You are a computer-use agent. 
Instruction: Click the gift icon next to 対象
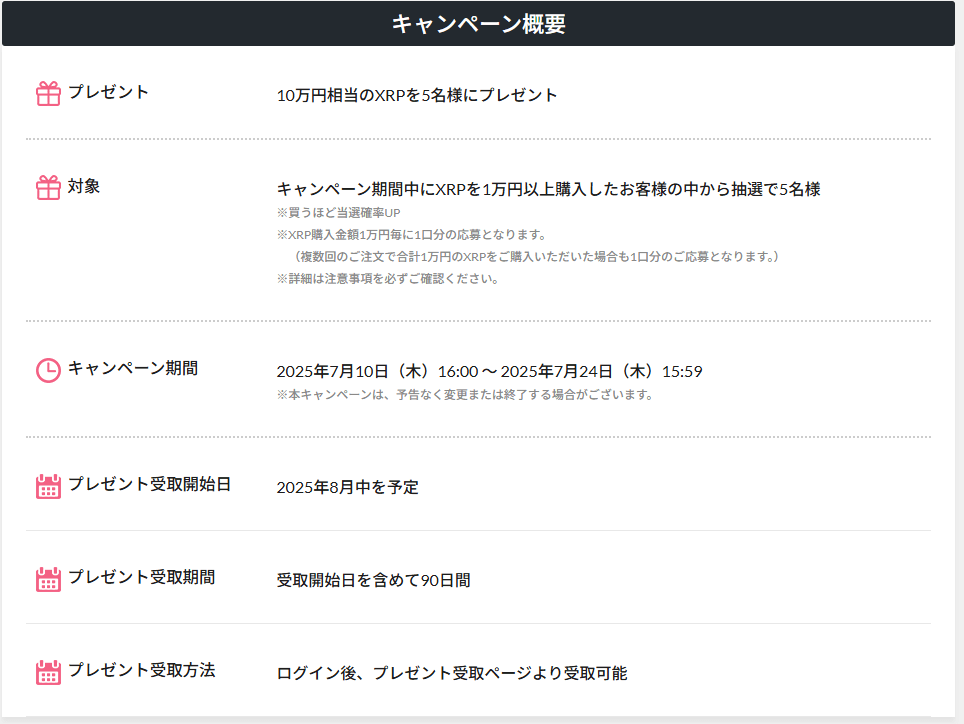click(48, 187)
